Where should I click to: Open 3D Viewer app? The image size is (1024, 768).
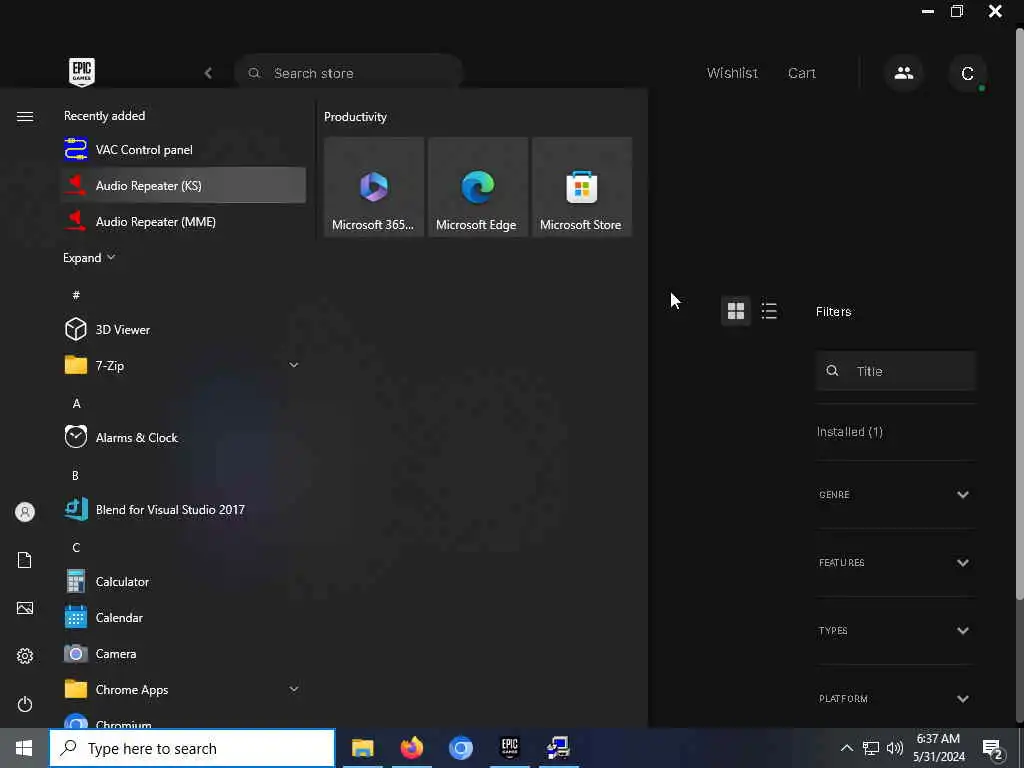click(183, 329)
